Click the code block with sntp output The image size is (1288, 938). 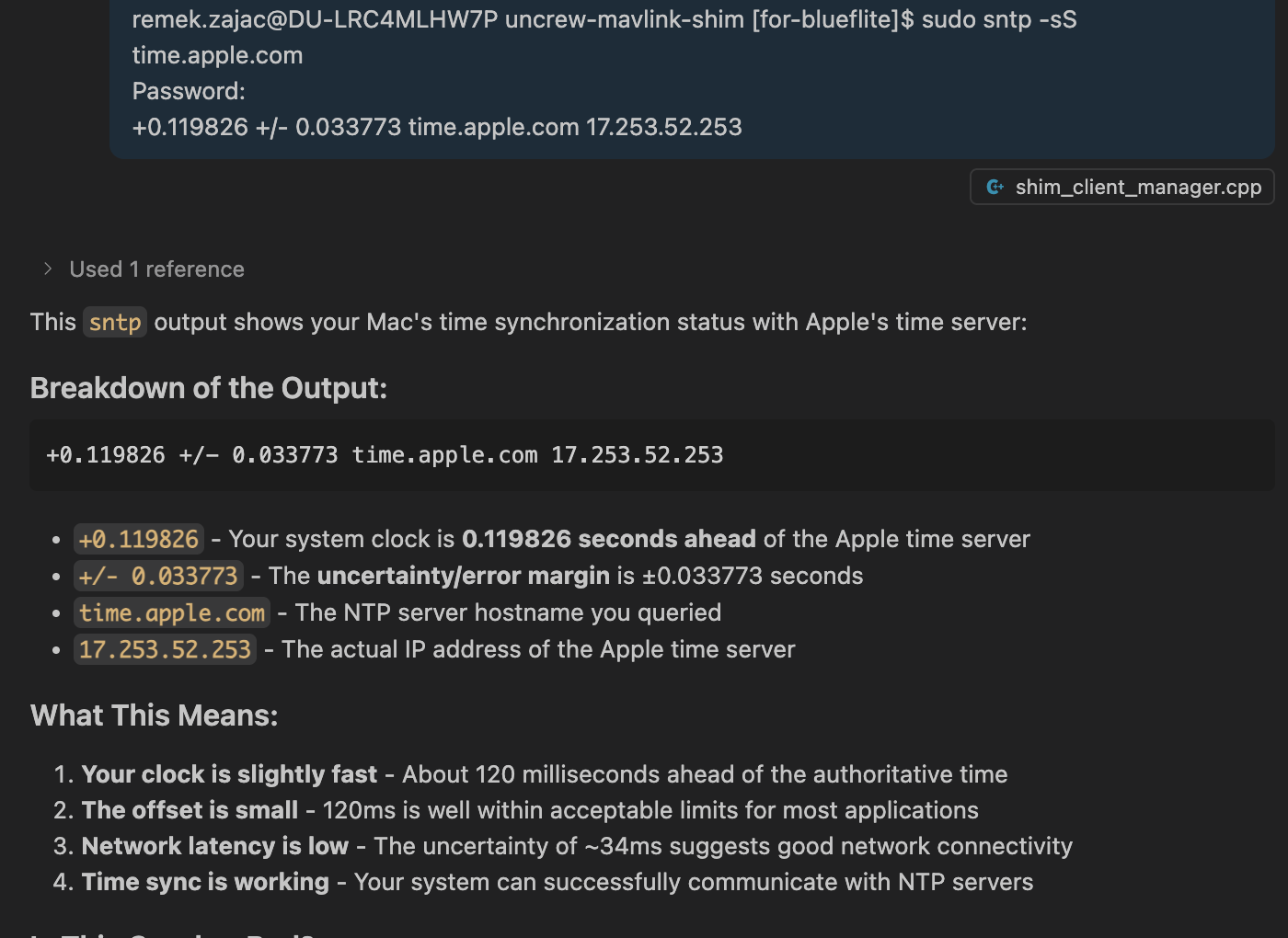click(x=651, y=455)
